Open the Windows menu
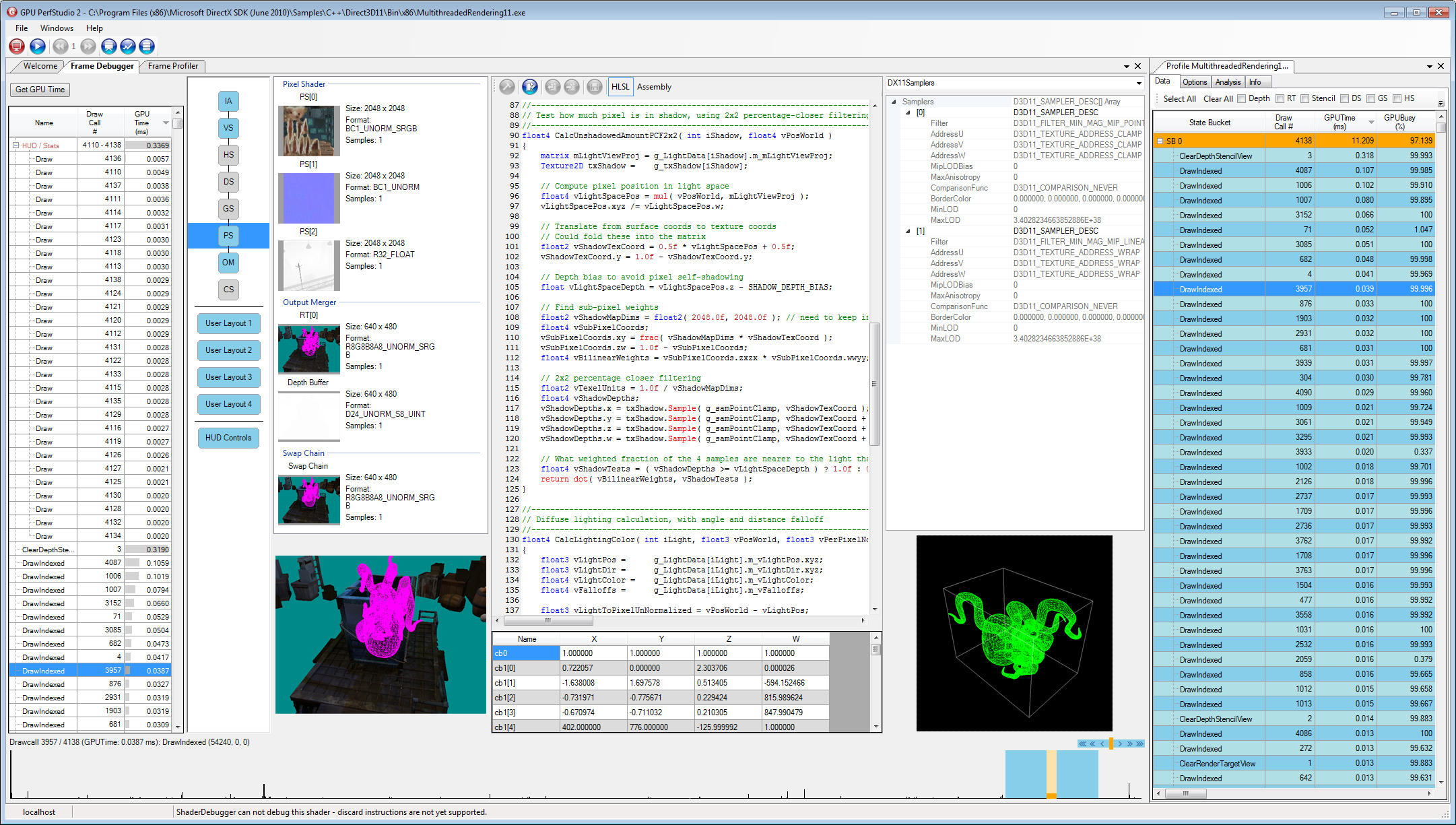The height and width of the screenshot is (825, 1456). [x=57, y=28]
